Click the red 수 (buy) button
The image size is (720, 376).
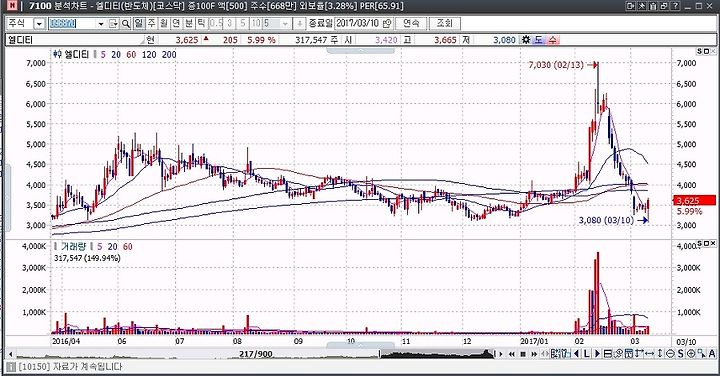552,40
